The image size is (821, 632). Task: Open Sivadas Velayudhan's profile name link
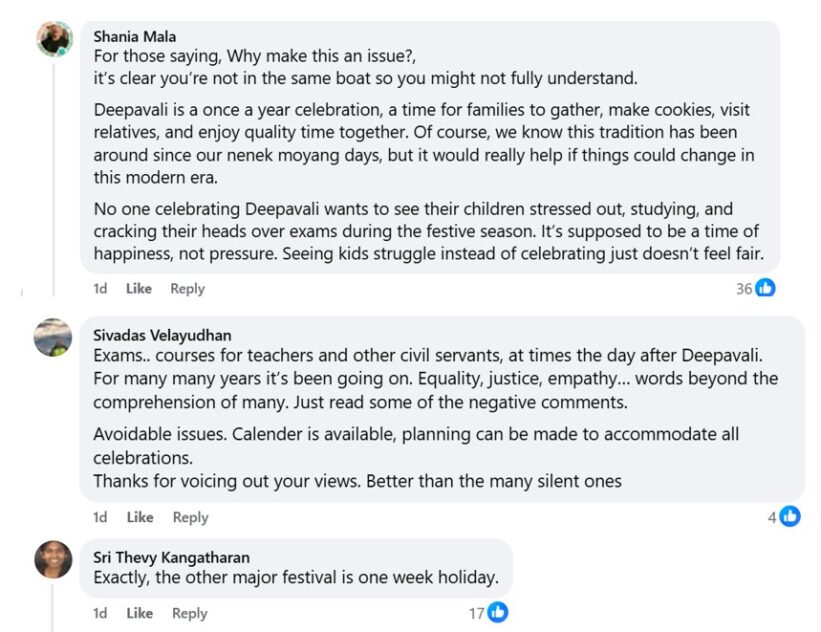click(162, 335)
